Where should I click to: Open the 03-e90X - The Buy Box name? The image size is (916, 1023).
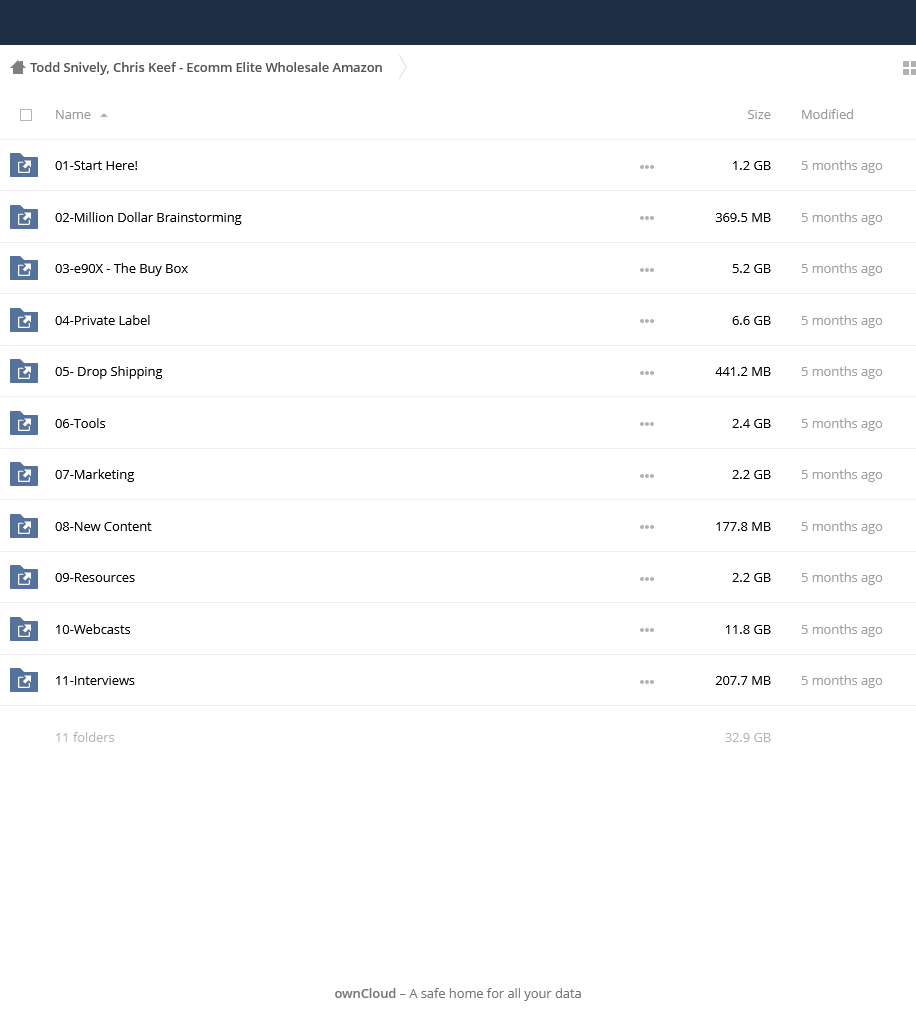(121, 269)
